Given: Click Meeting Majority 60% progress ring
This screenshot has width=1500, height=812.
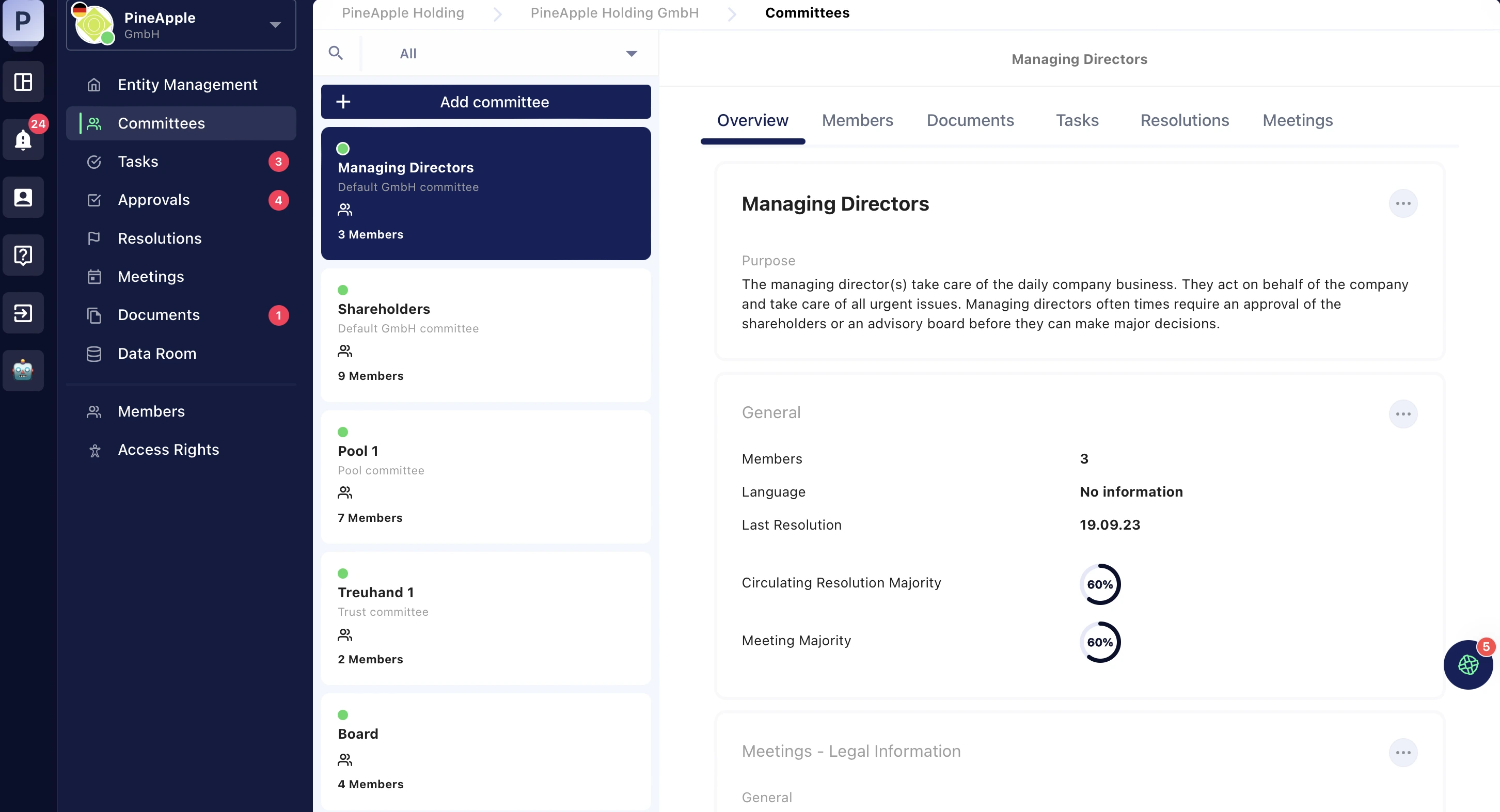Looking at the screenshot, I should (x=1100, y=642).
